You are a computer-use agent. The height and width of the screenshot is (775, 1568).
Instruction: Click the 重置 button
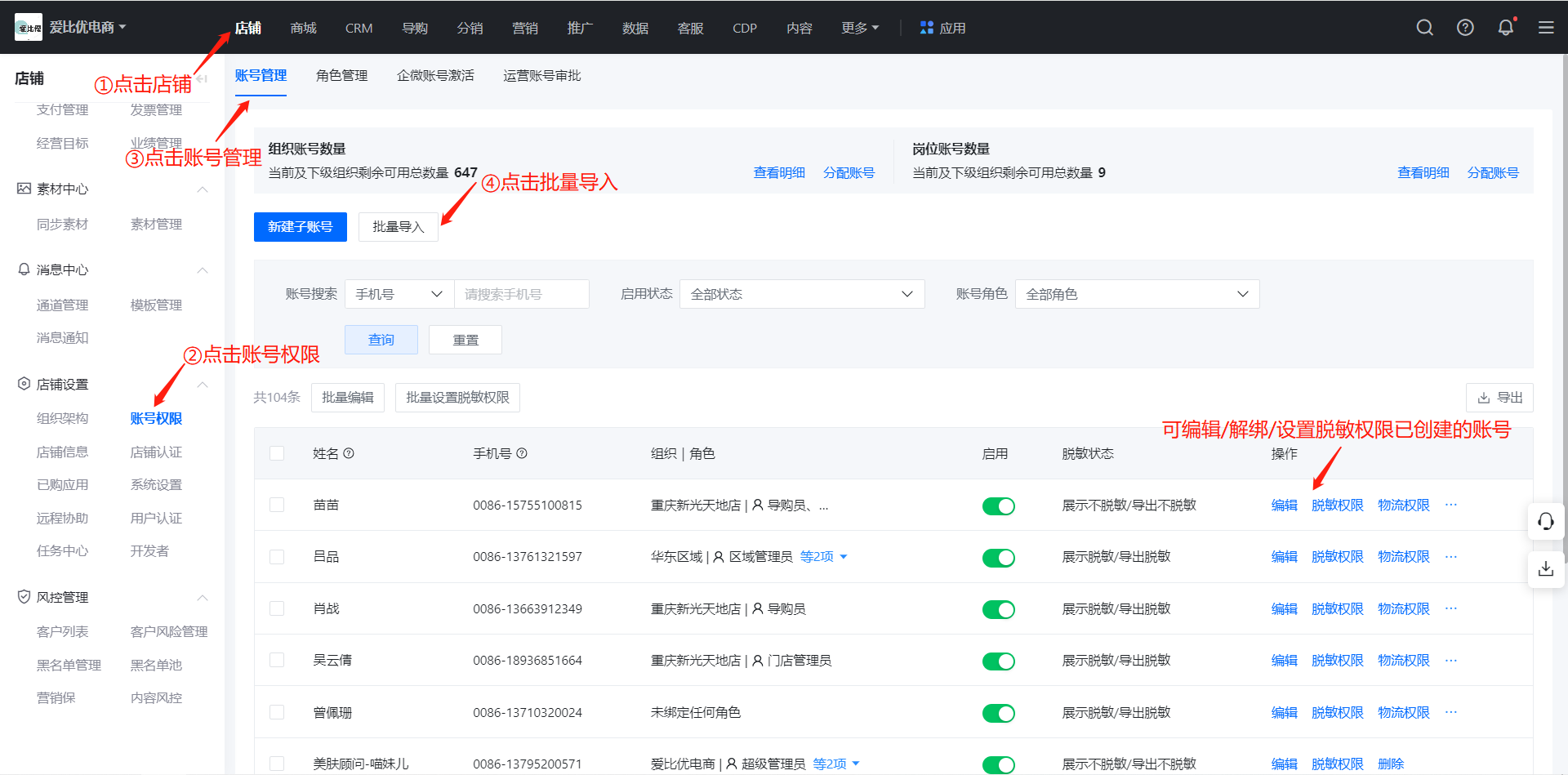point(465,340)
